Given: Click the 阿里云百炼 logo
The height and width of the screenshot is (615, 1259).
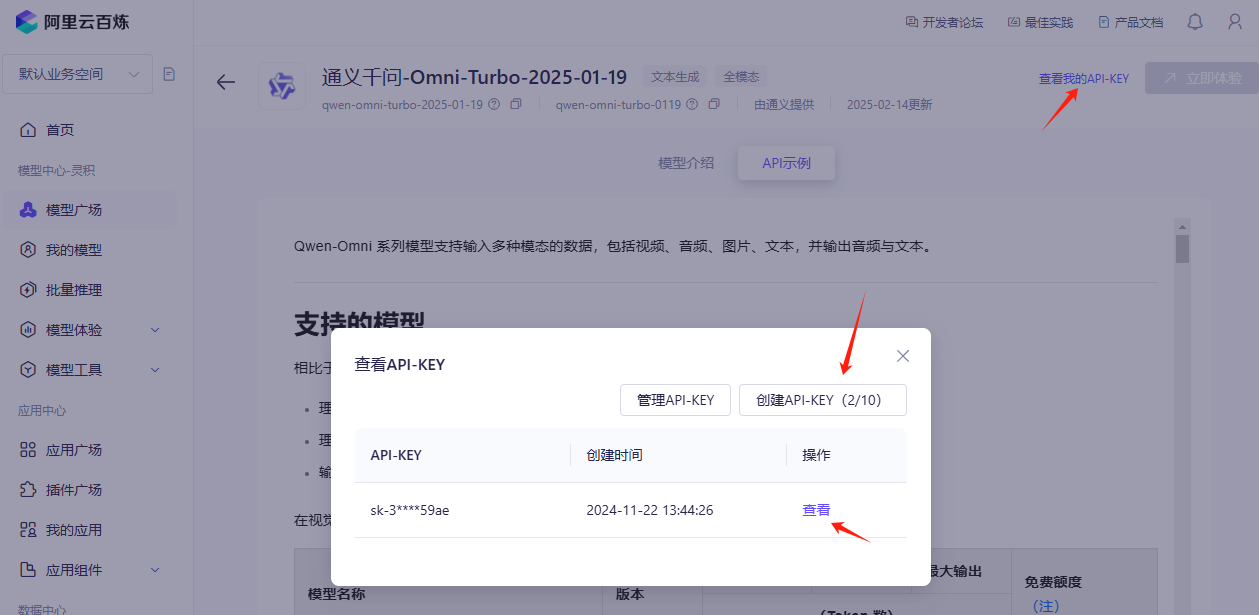Looking at the screenshot, I should coord(72,21).
